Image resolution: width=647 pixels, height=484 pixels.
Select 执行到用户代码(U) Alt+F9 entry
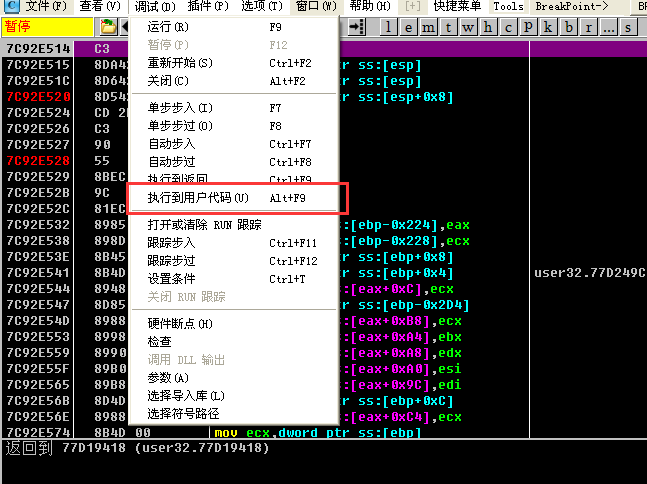coord(234,198)
